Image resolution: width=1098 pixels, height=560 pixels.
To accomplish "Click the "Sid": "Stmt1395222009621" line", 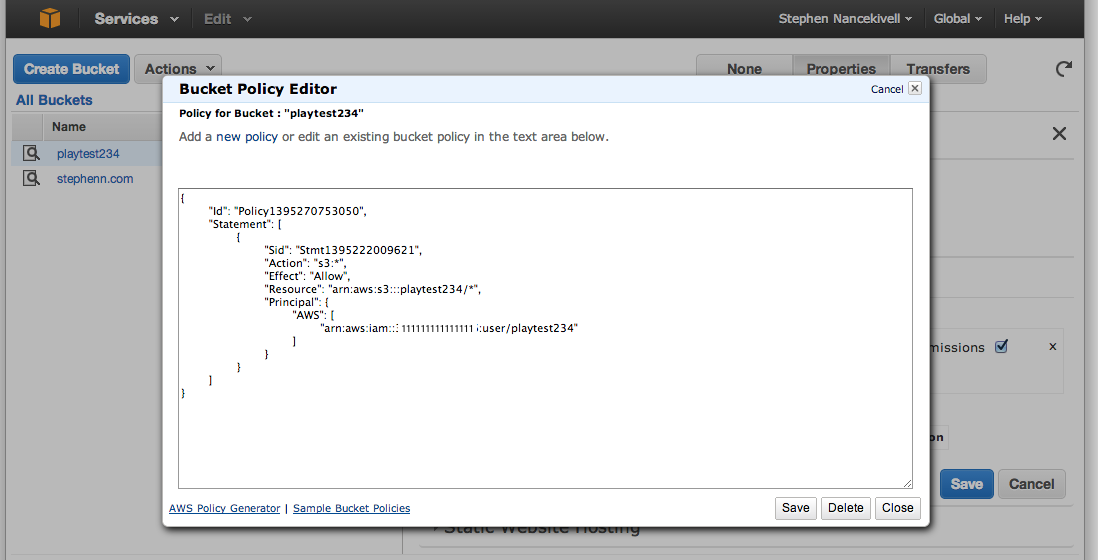I will 342,250.
